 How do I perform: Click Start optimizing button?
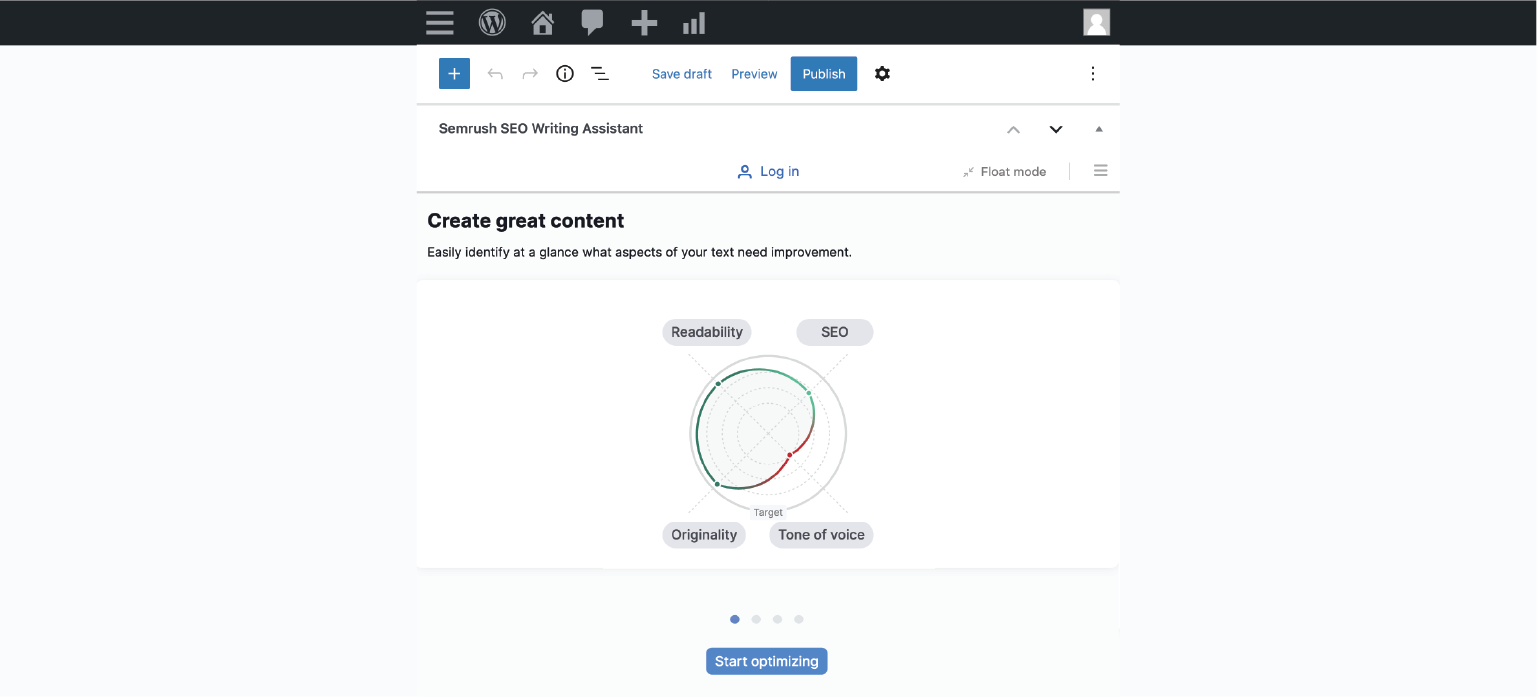tap(767, 661)
